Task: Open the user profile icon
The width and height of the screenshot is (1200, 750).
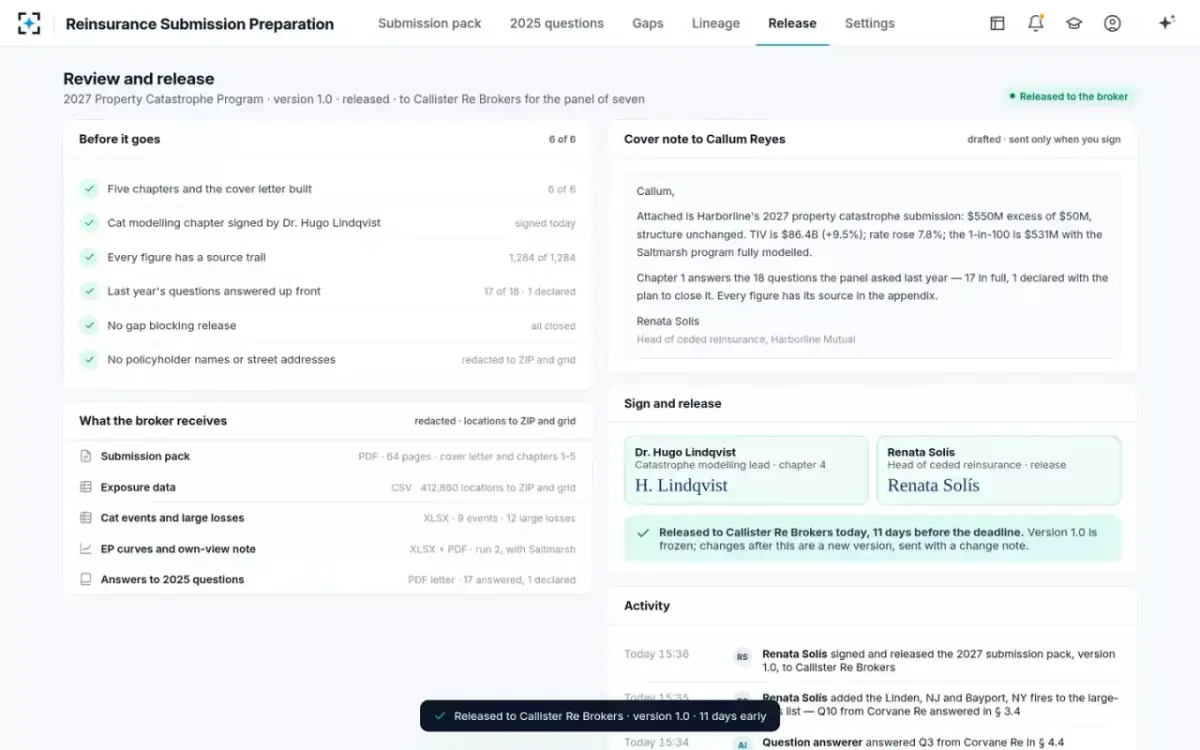Action: point(1112,23)
